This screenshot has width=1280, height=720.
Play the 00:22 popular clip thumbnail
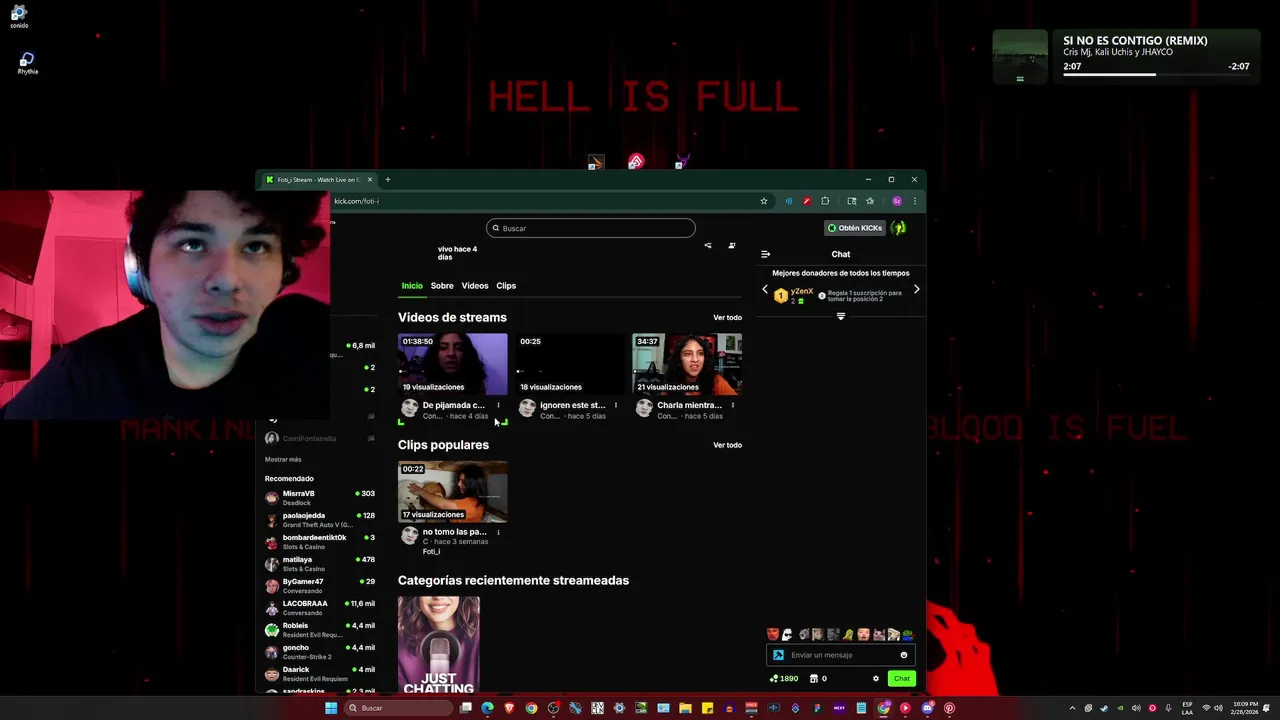(x=452, y=491)
